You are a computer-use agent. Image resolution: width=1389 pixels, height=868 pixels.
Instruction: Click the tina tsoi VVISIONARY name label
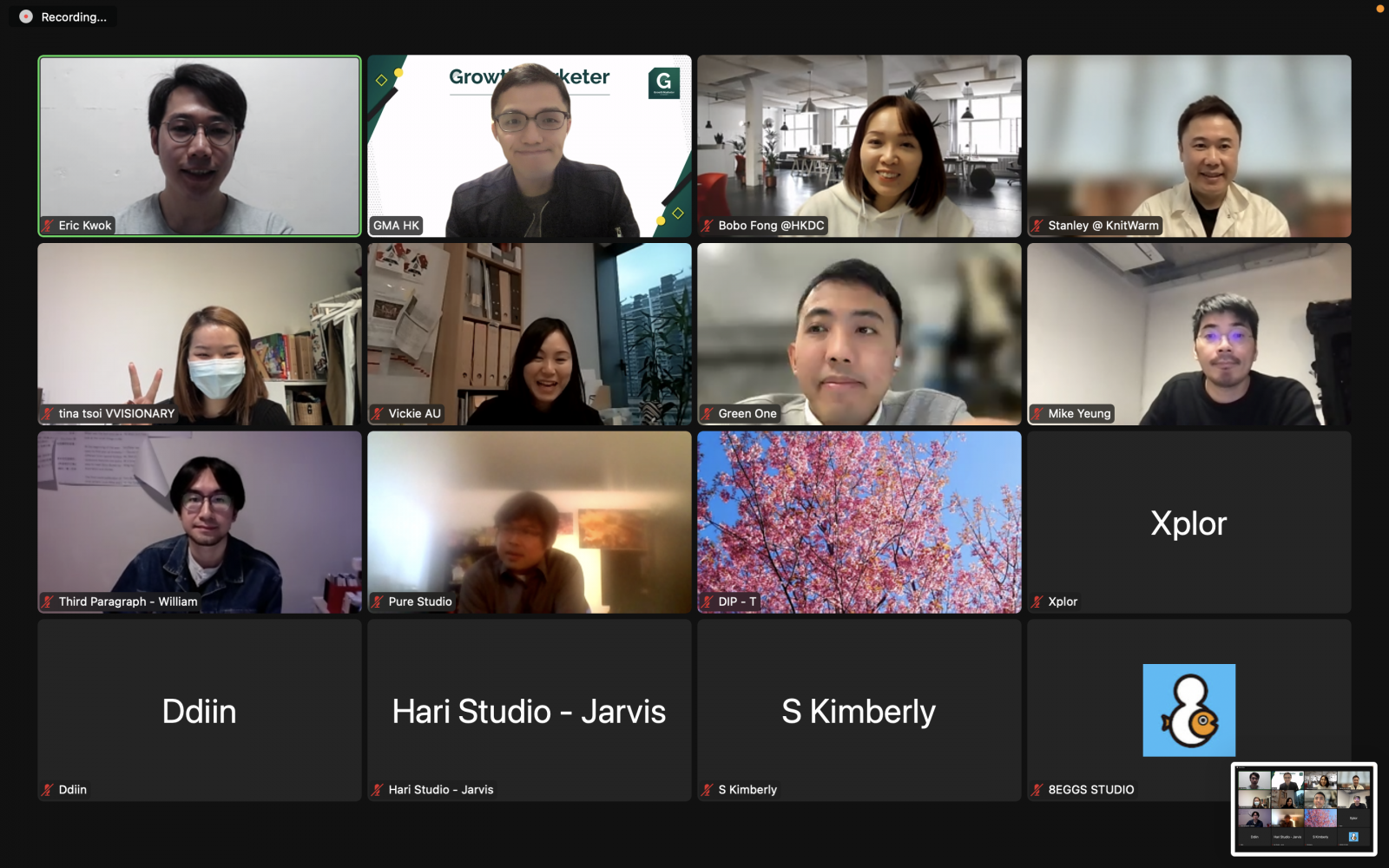pyautogui.click(x=116, y=414)
